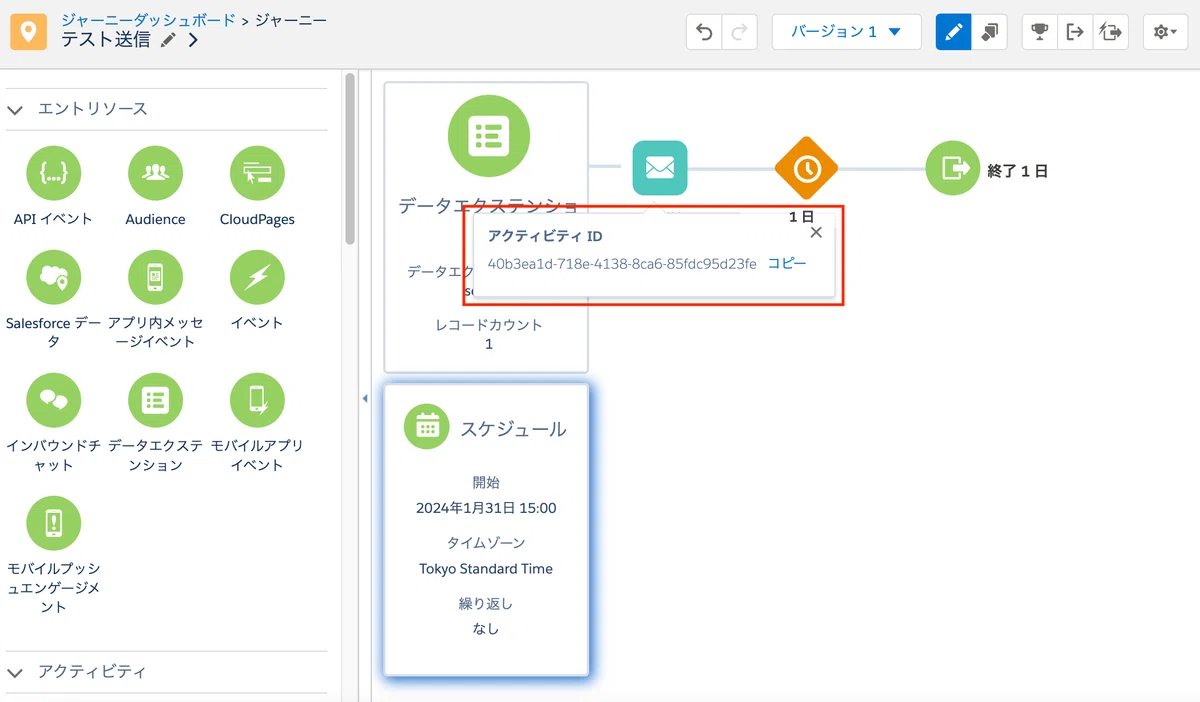Screen dimensions: 1200x702
Task: Click the レコードカウント value 1
Action: tap(489, 344)
